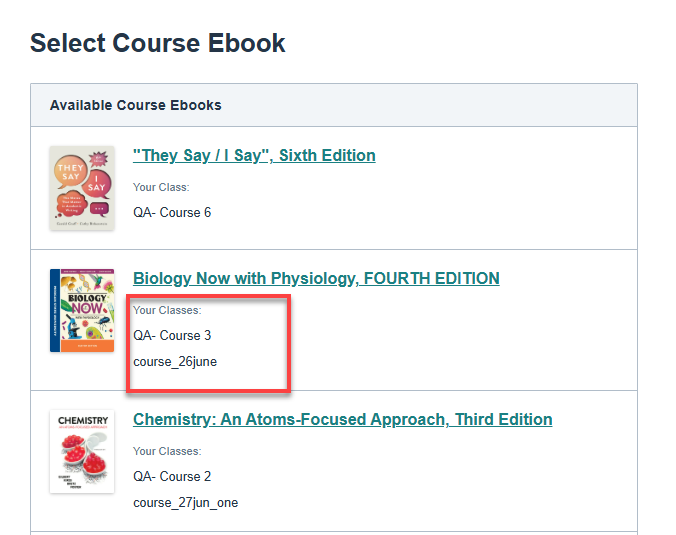Click the course_27jun_one class entry
Viewport: 676px width, 535px height.
pos(185,503)
